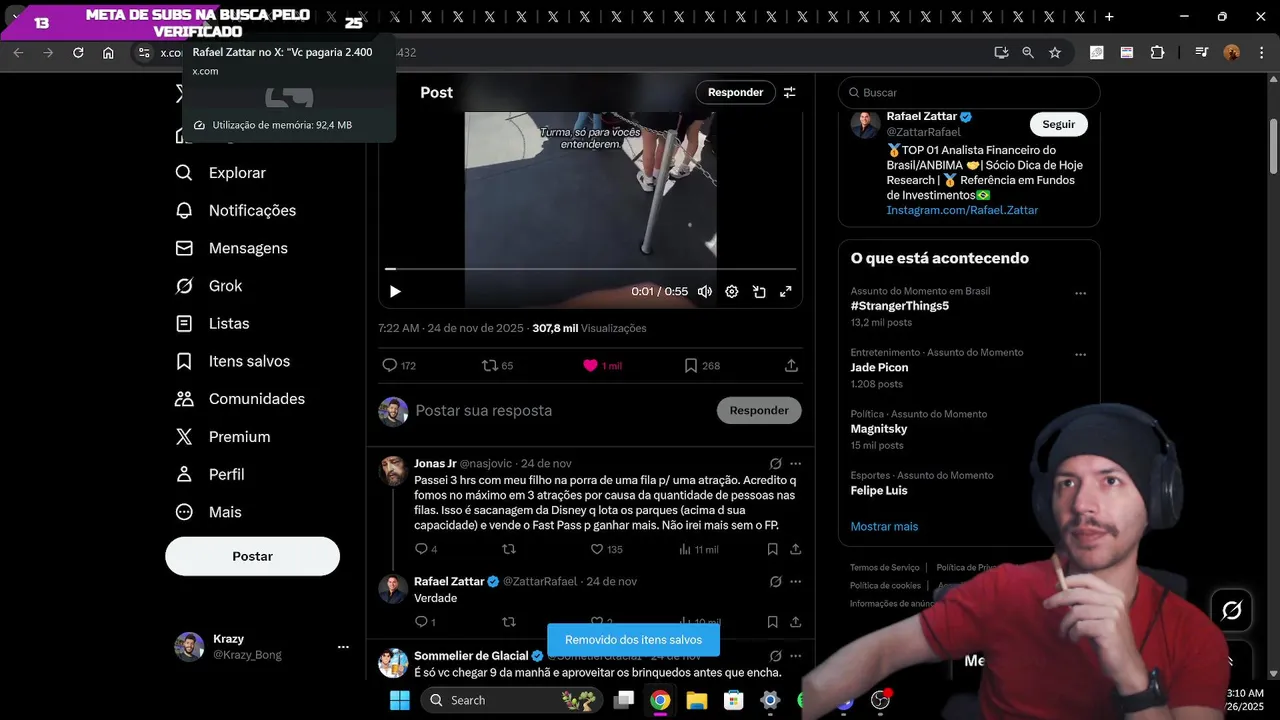Open Listas in the sidebar

point(212,324)
